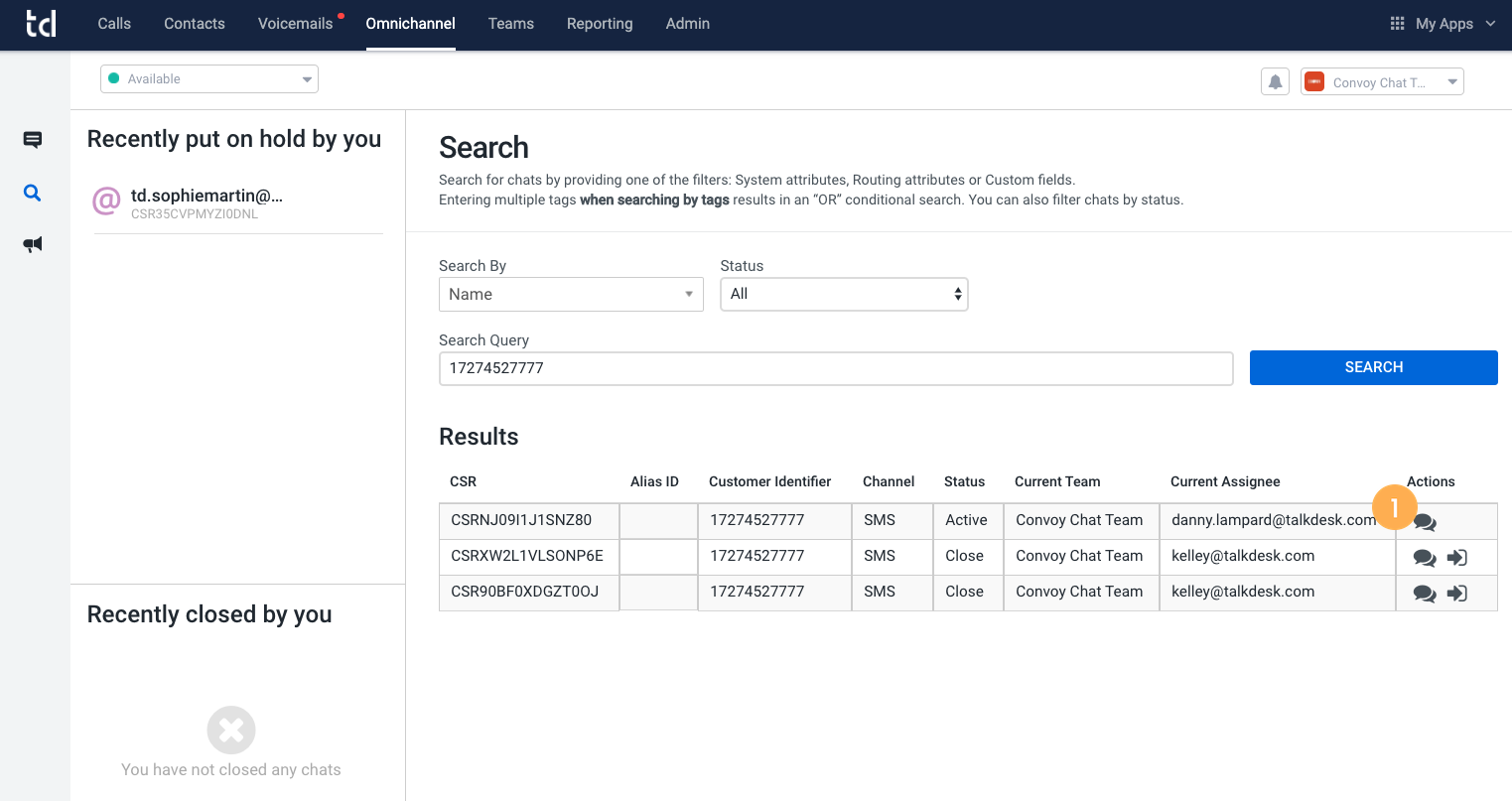
Task: Open the announcements megaphone sidebar icon
Action: click(x=33, y=244)
